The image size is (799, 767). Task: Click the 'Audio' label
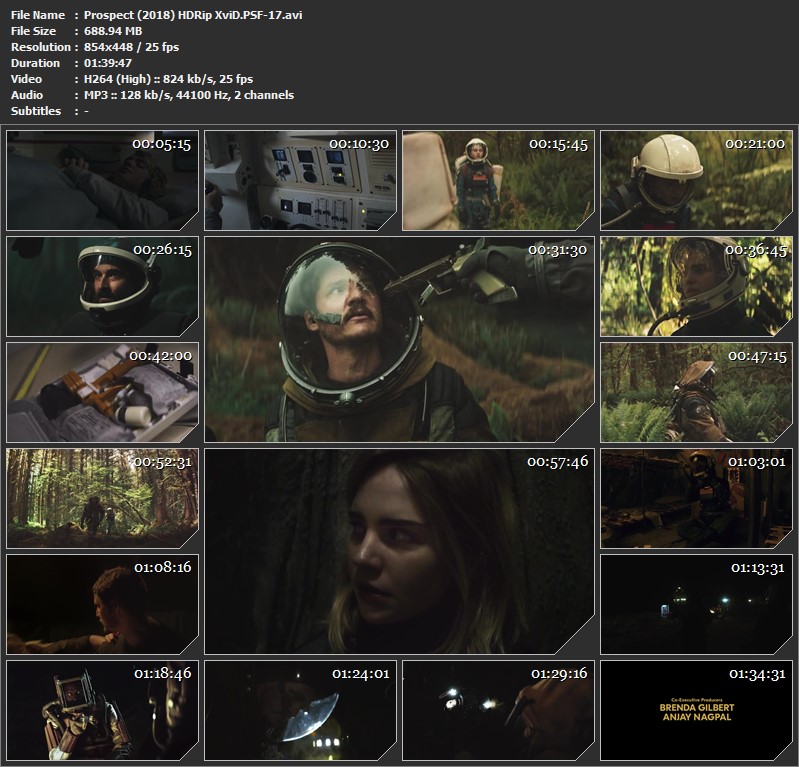27,95
